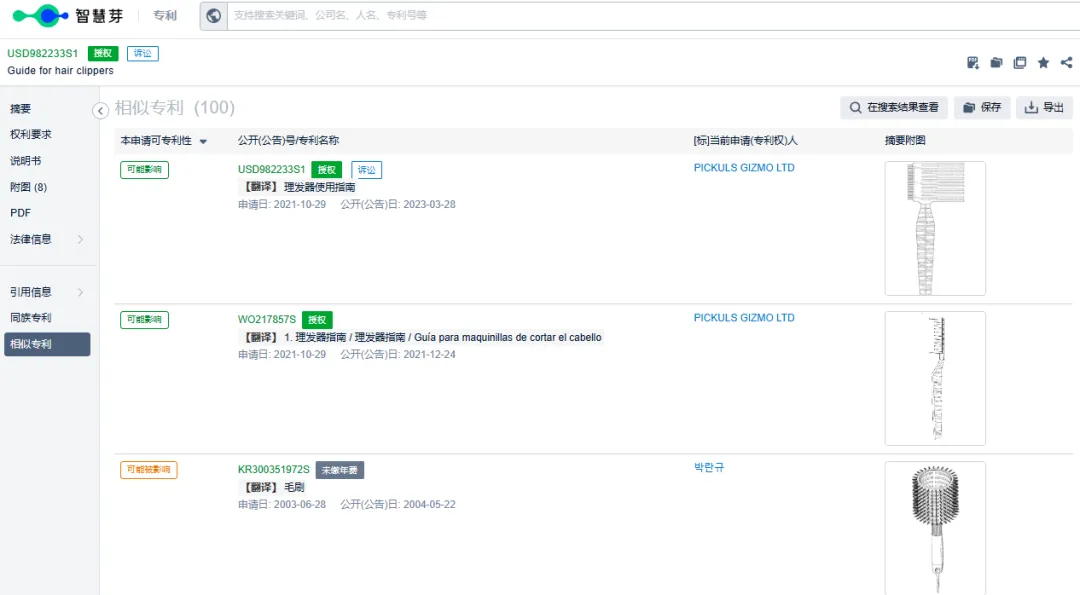Viewport: 1080px width, 595px height.
Task: Click the 保存 button
Action: (982, 107)
